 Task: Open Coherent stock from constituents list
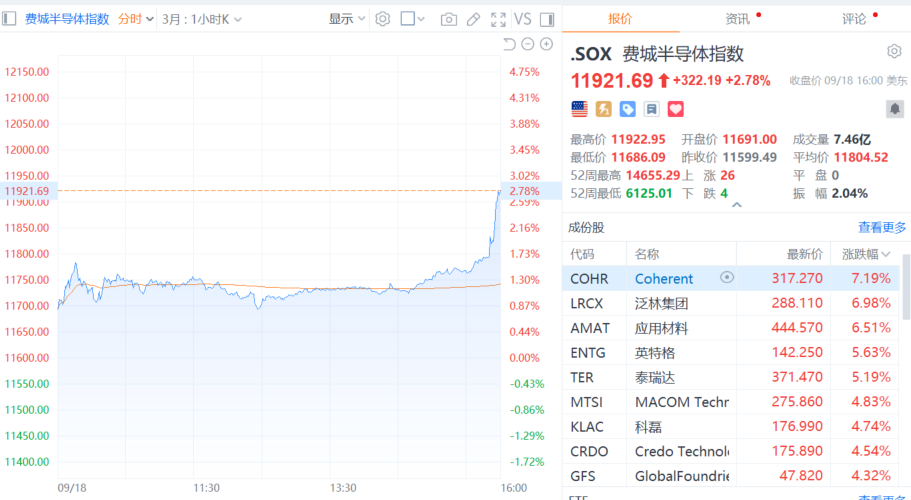click(663, 279)
